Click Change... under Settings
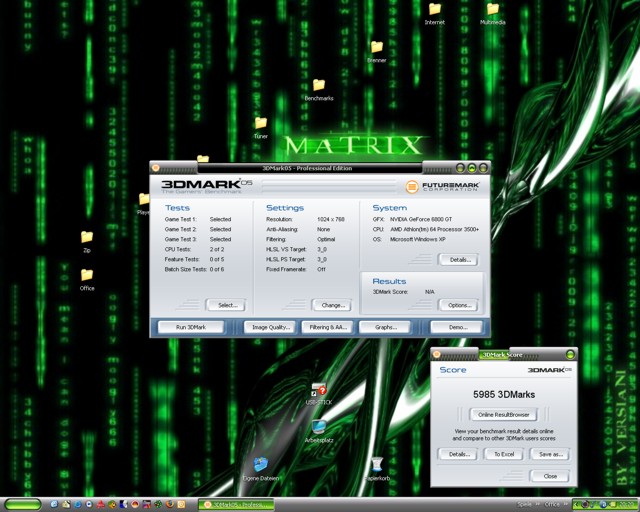 [x=333, y=305]
